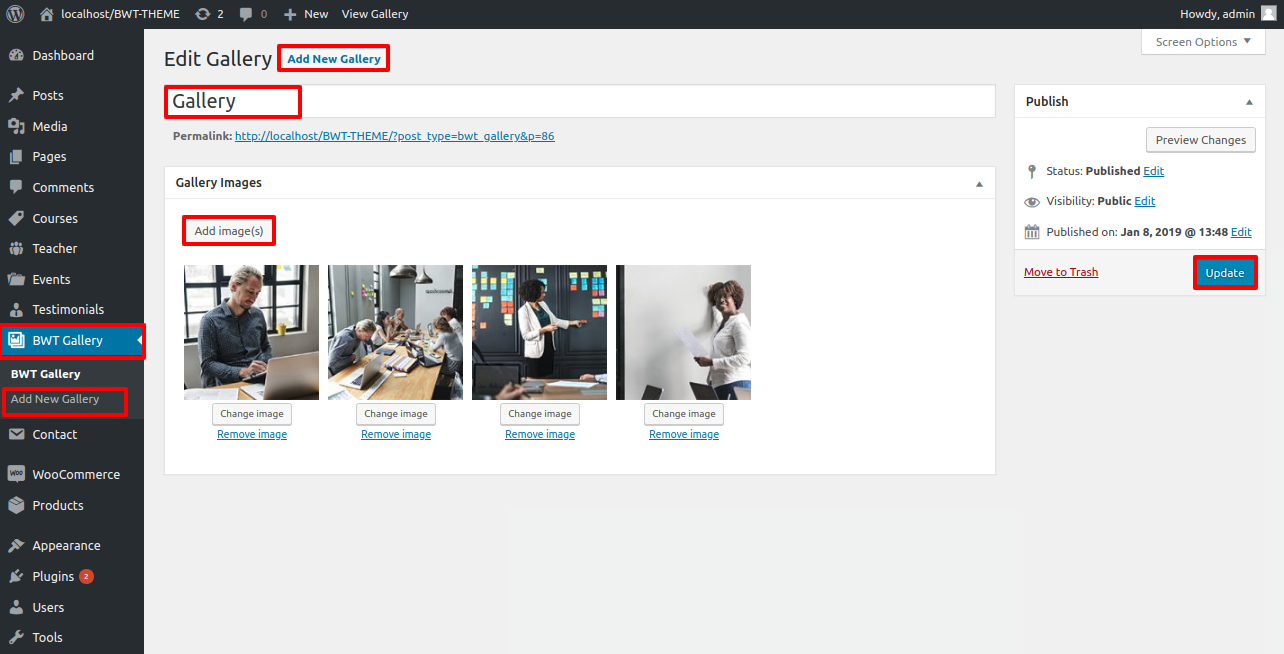1284x654 pixels.
Task: Click the WordPress logo icon
Action: click(x=15, y=14)
